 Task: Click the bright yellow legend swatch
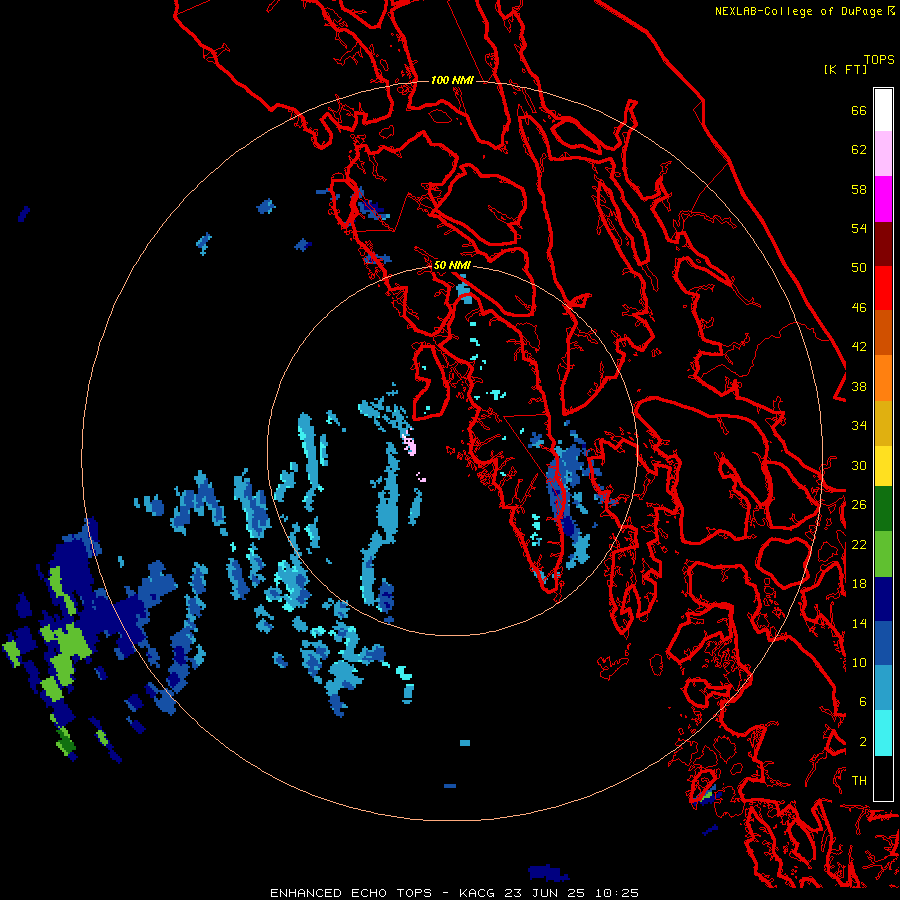[x=883, y=465]
